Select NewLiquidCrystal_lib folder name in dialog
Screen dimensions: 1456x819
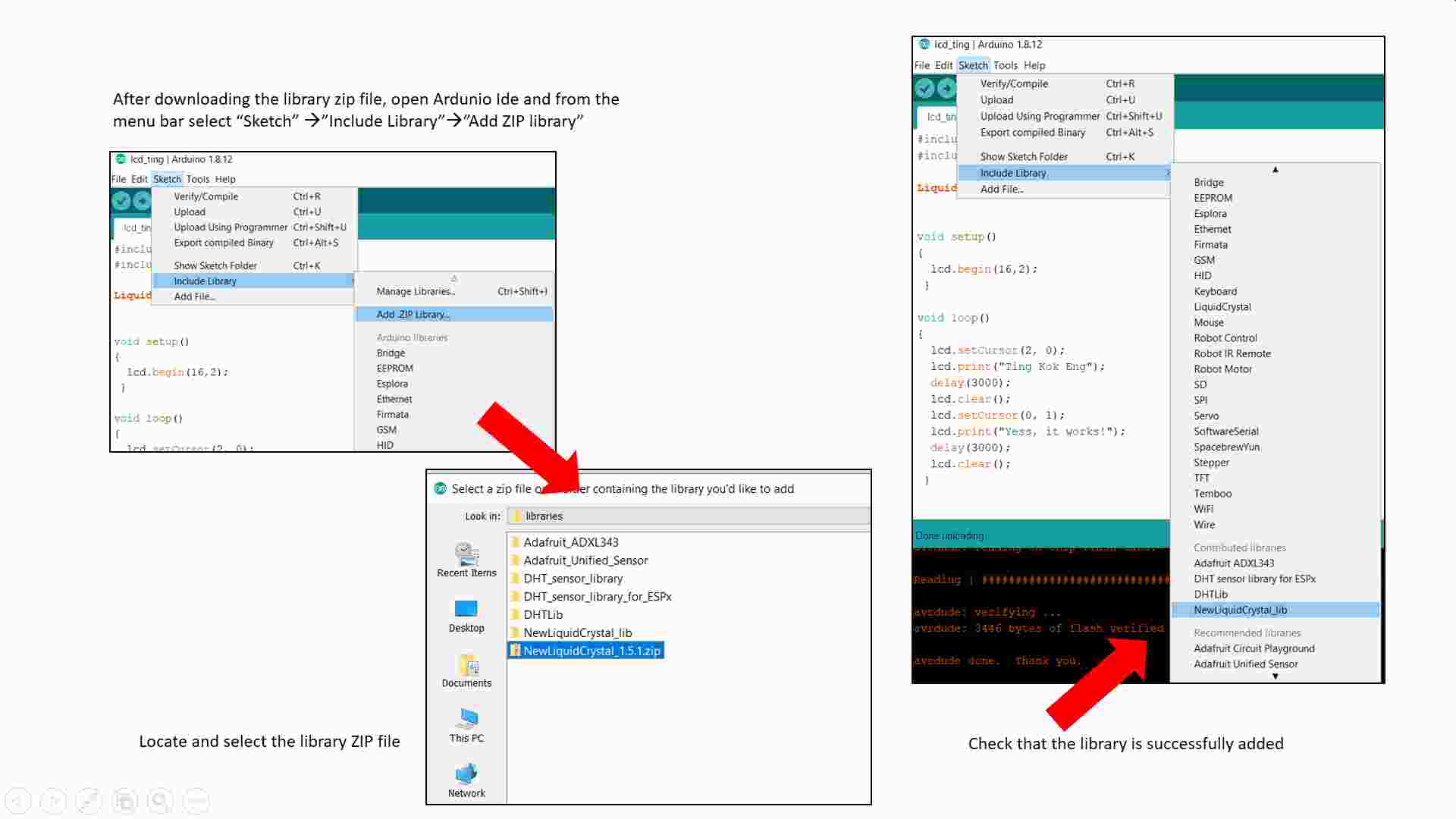click(x=577, y=632)
